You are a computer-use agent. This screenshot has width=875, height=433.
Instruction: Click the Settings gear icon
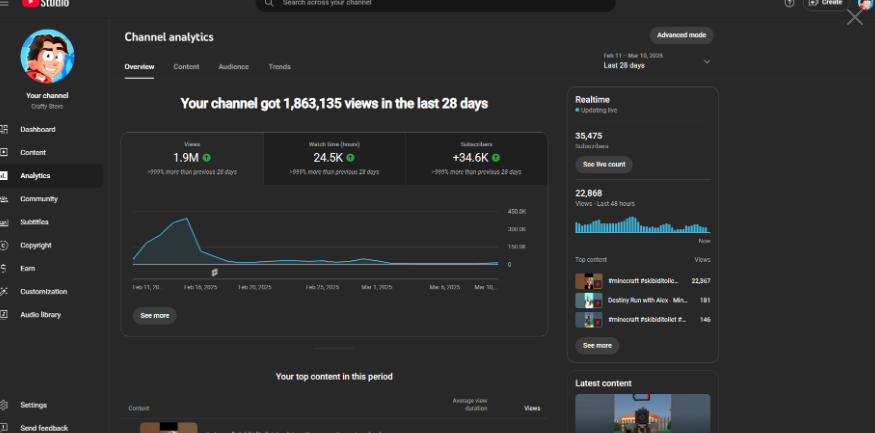point(4,405)
